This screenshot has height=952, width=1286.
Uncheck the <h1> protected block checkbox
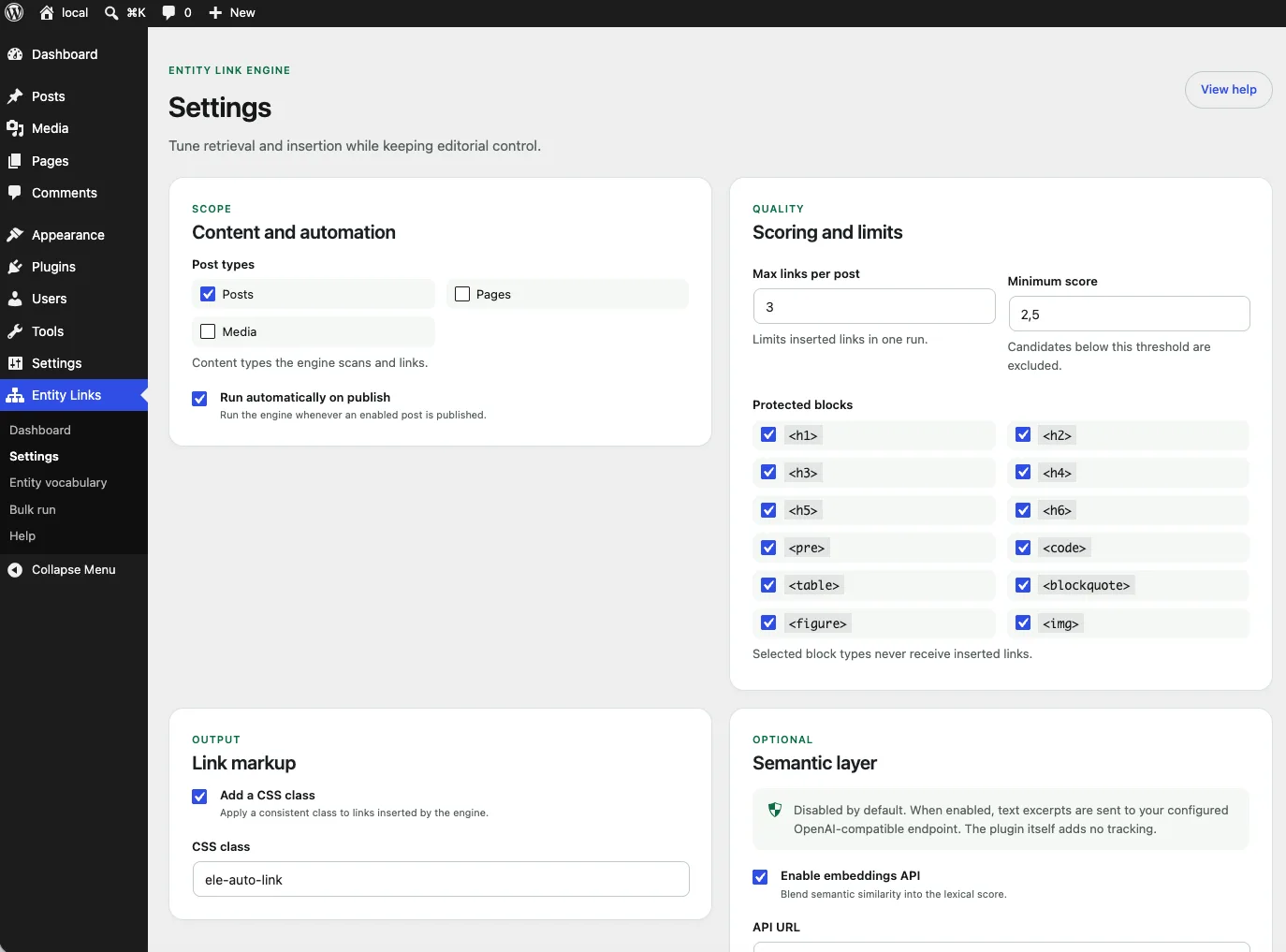(768, 434)
